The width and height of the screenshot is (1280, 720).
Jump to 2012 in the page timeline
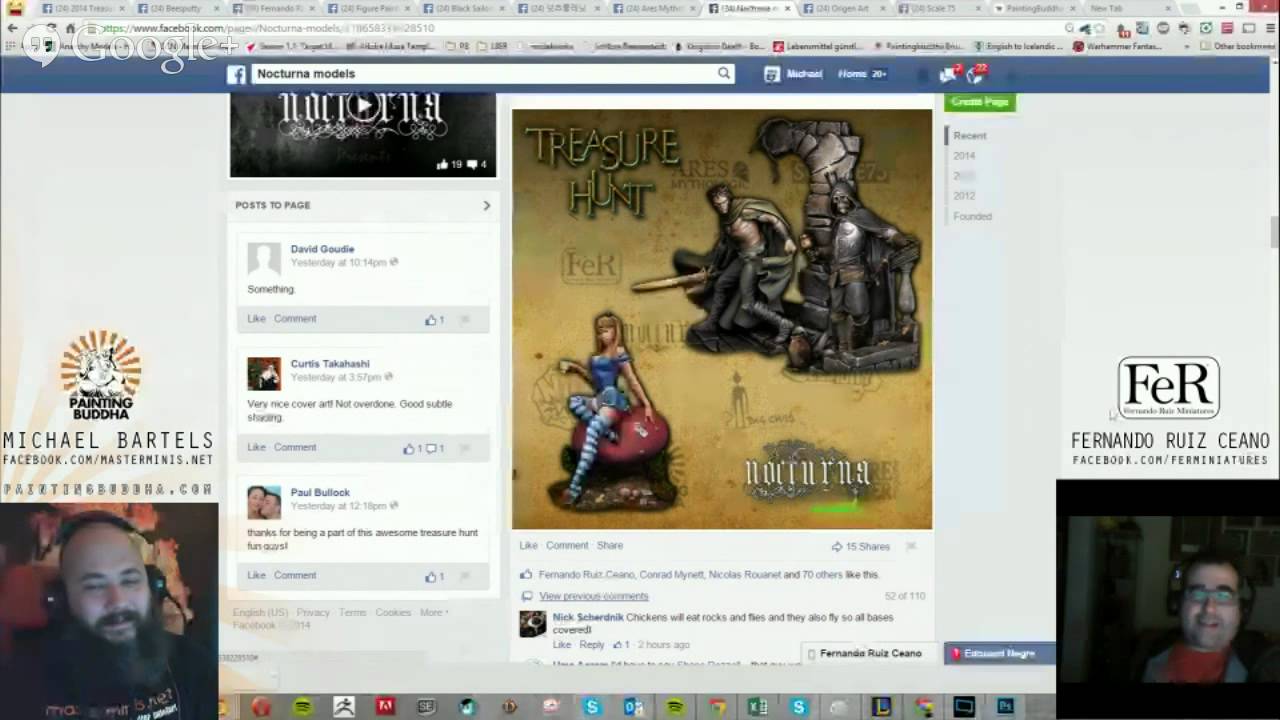pyautogui.click(x=964, y=196)
